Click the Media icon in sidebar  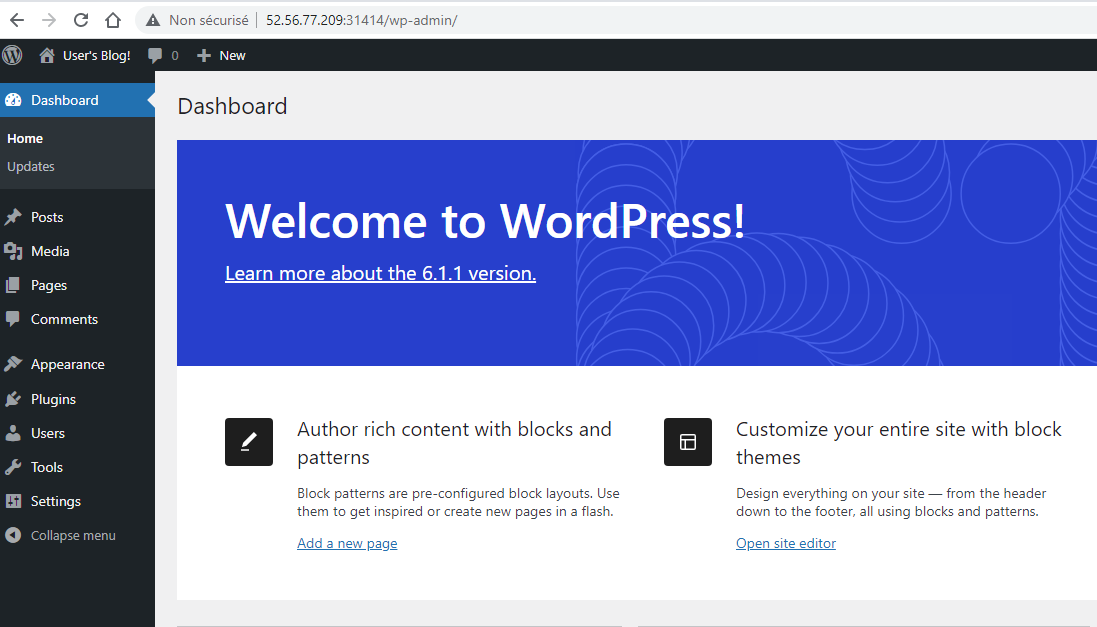[x=13, y=251]
